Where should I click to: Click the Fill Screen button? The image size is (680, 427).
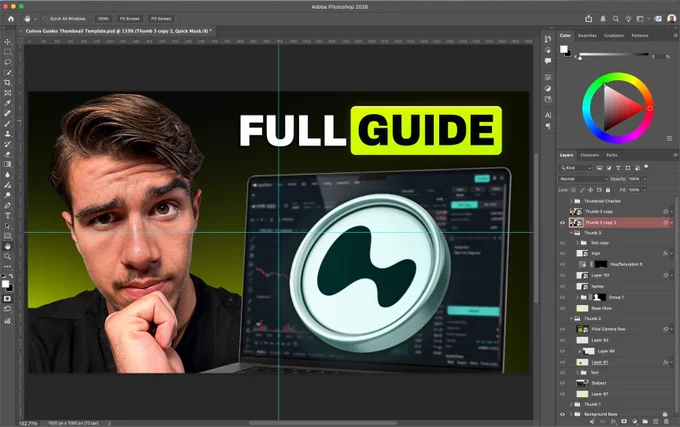(x=161, y=19)
